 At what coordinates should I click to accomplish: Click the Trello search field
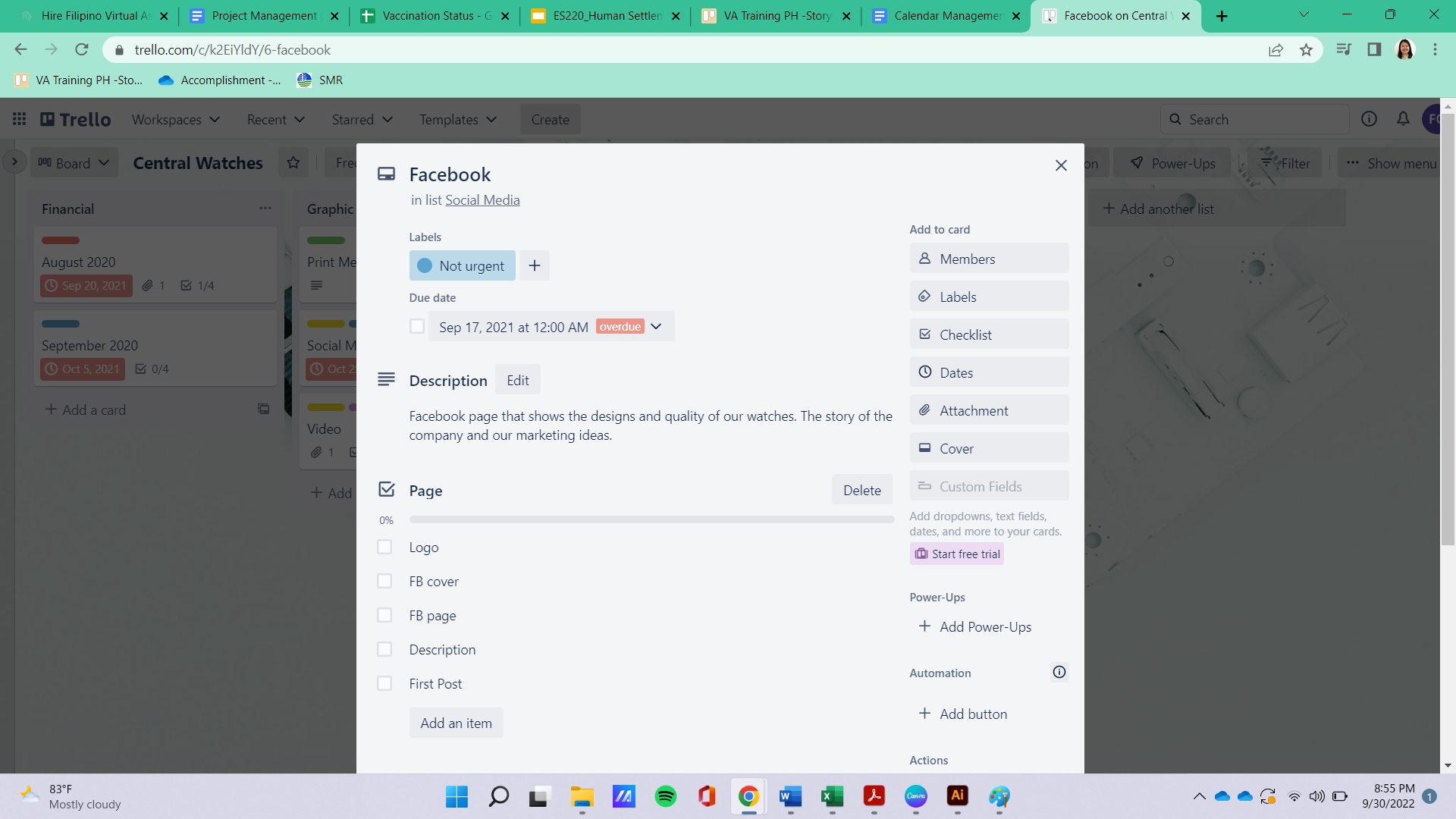(1259, 119)
